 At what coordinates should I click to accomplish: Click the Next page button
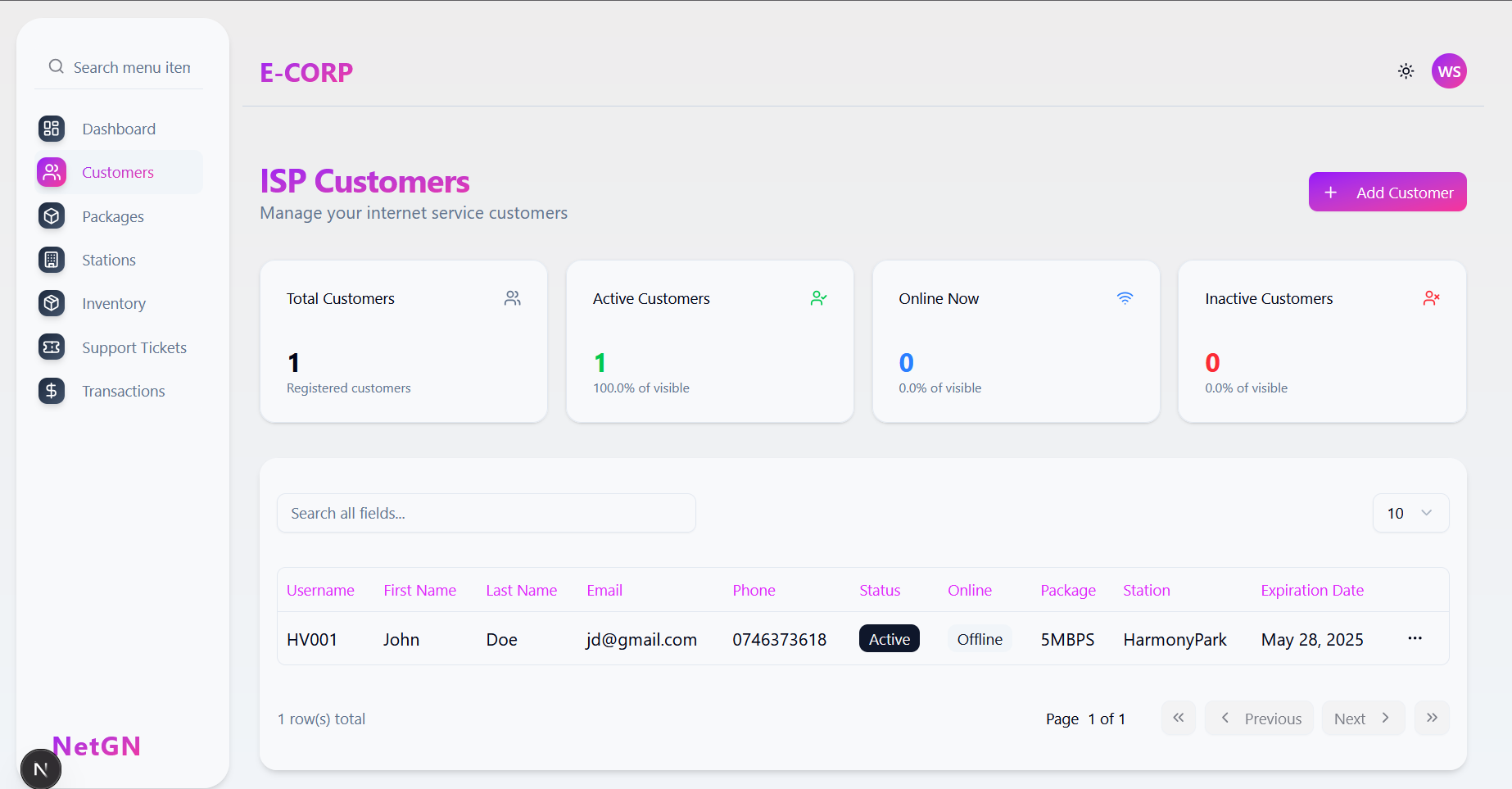(x=1362, y=719)
